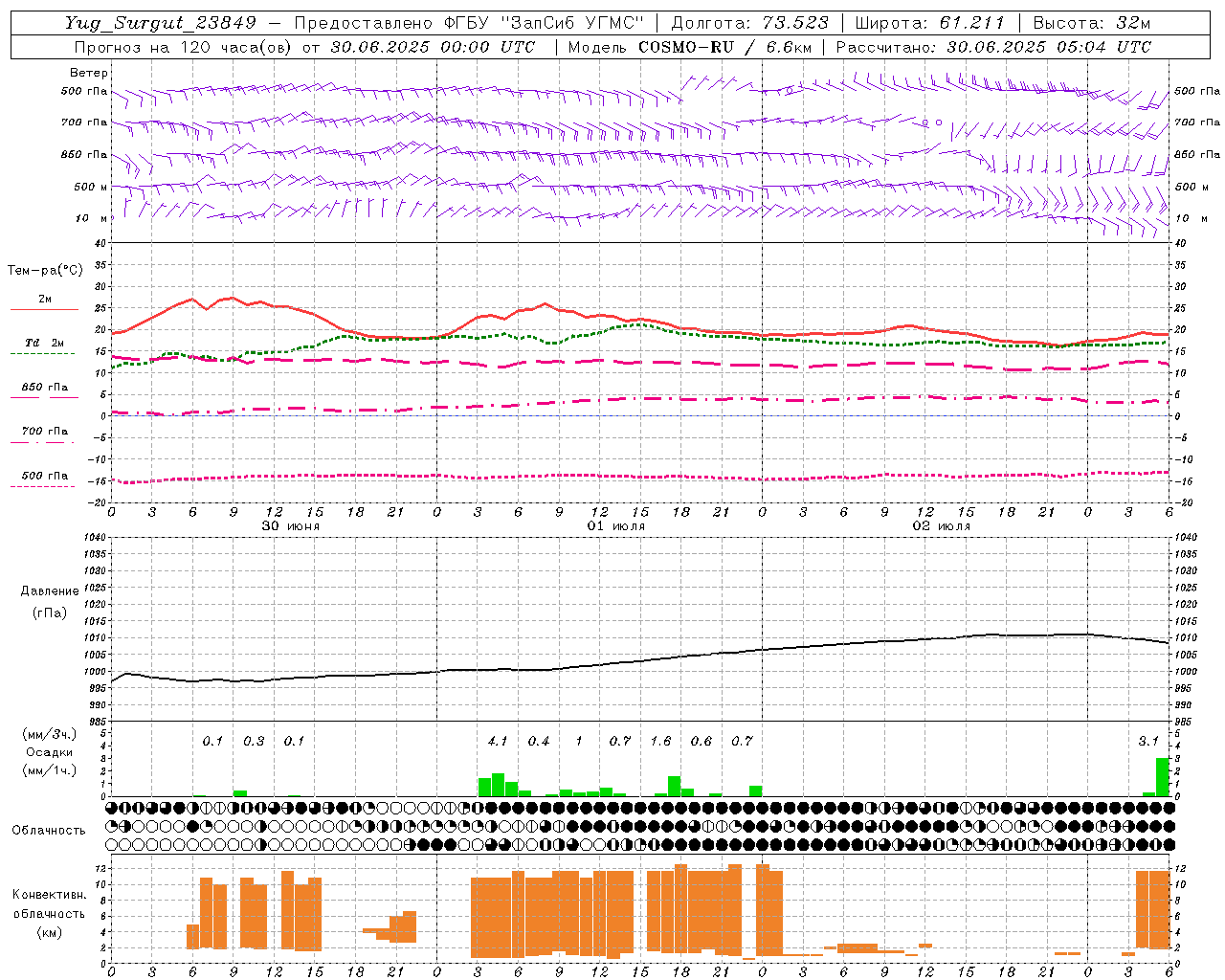
Task: Select the (мм/3ч.) precipitation unit label
Action: point(50,734)
